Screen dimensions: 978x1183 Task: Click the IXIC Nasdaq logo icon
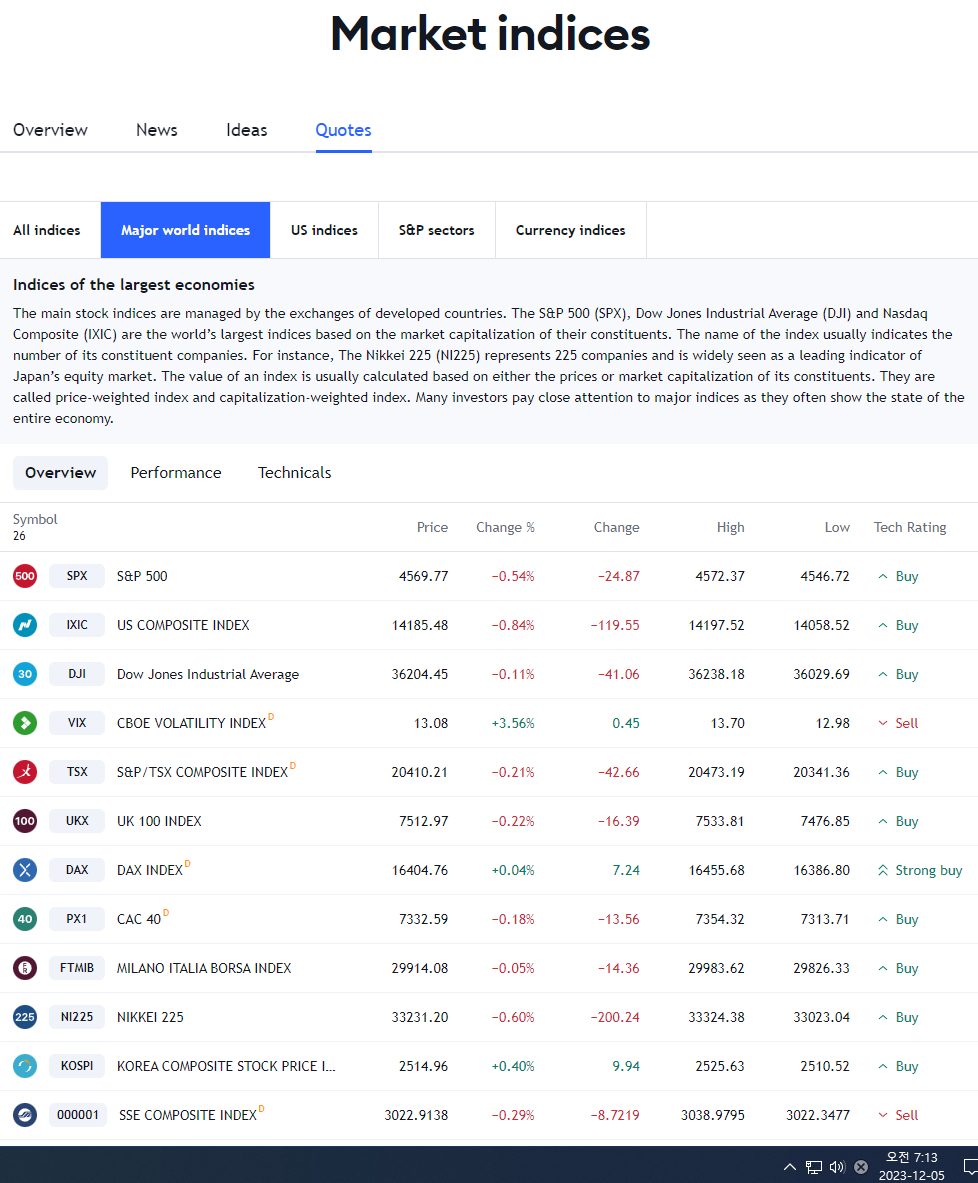pyautogui.click(x=25, y=625)
